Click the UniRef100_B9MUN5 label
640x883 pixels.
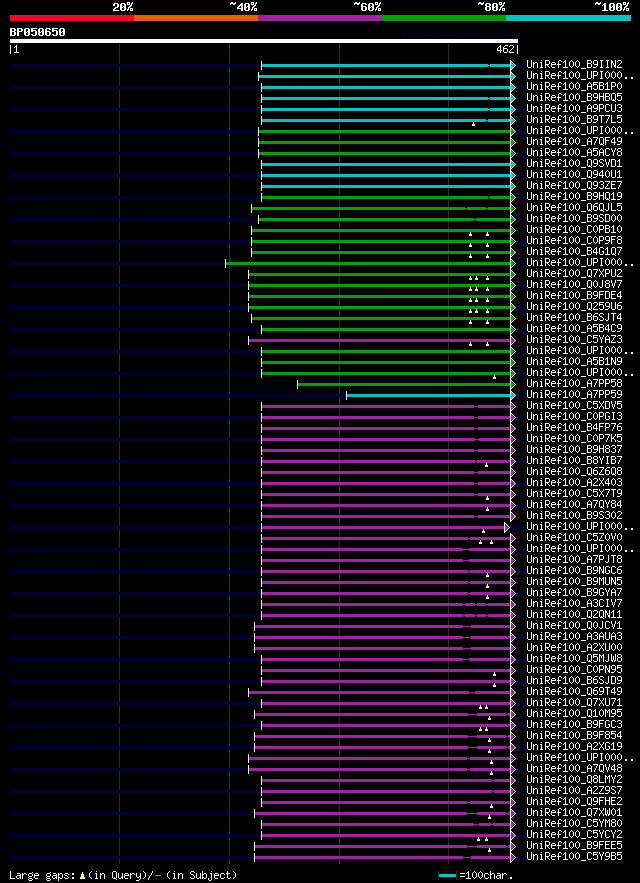tap(574, 582)
